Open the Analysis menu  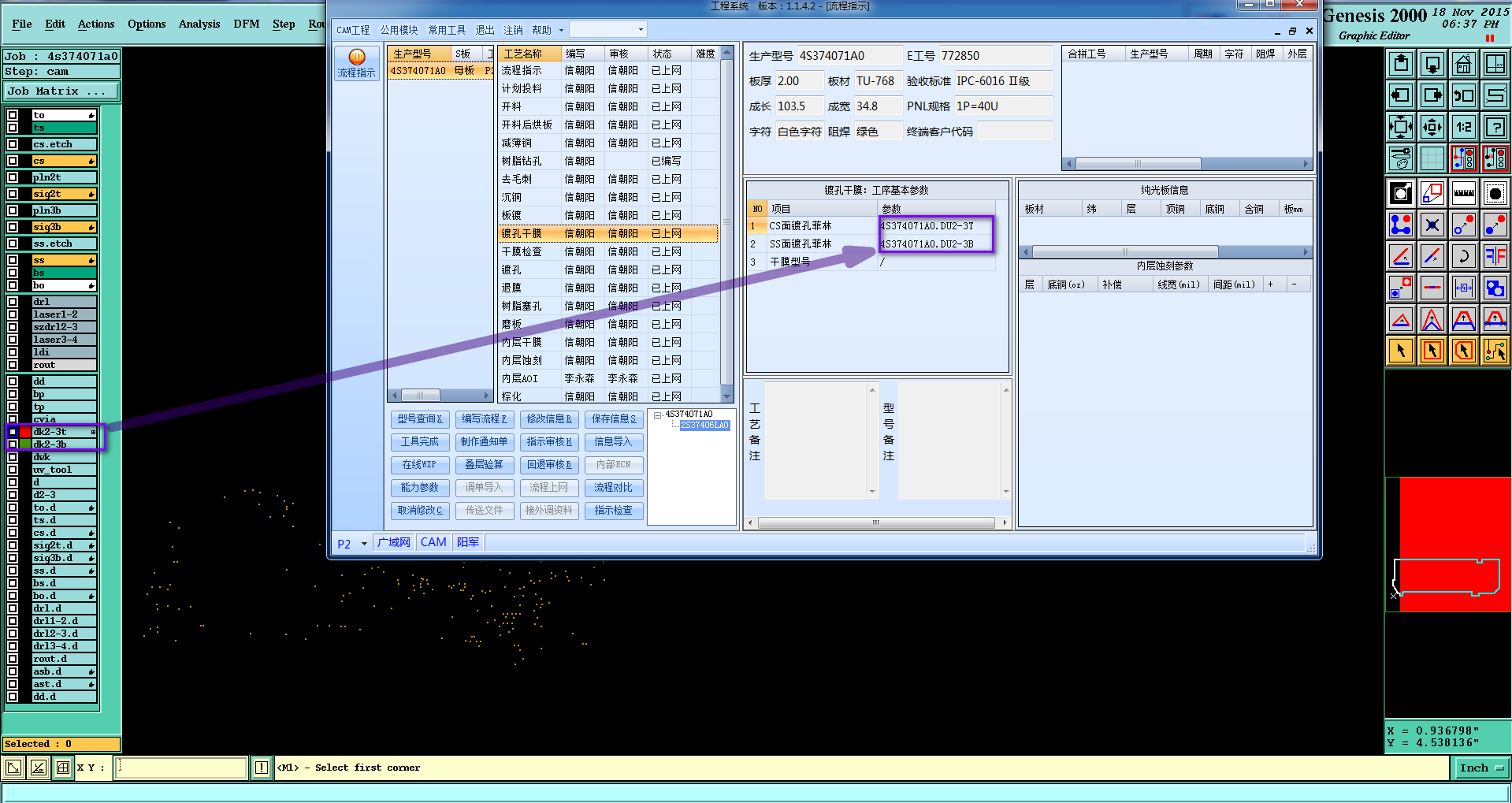[x=199, y=24]
